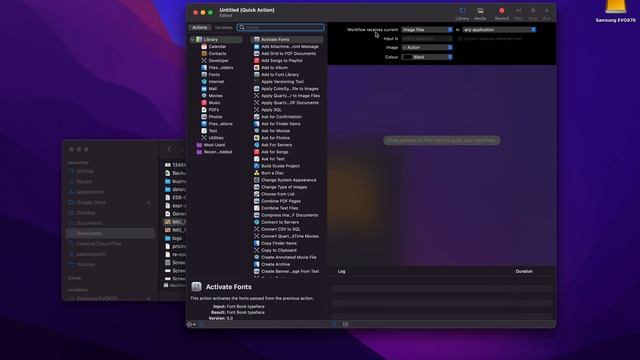Select the Text category
This screenshot has width=640, height=360.
209,131
